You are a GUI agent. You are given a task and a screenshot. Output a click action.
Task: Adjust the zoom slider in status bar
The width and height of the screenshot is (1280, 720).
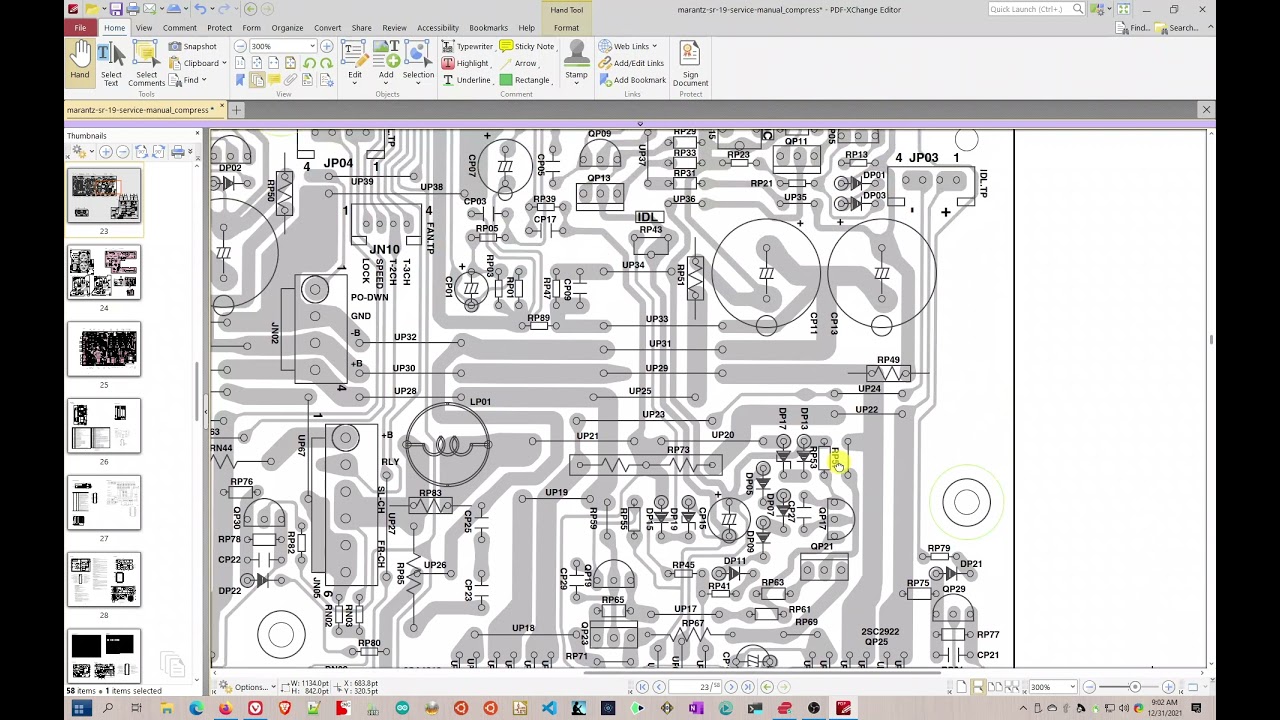1134,687
